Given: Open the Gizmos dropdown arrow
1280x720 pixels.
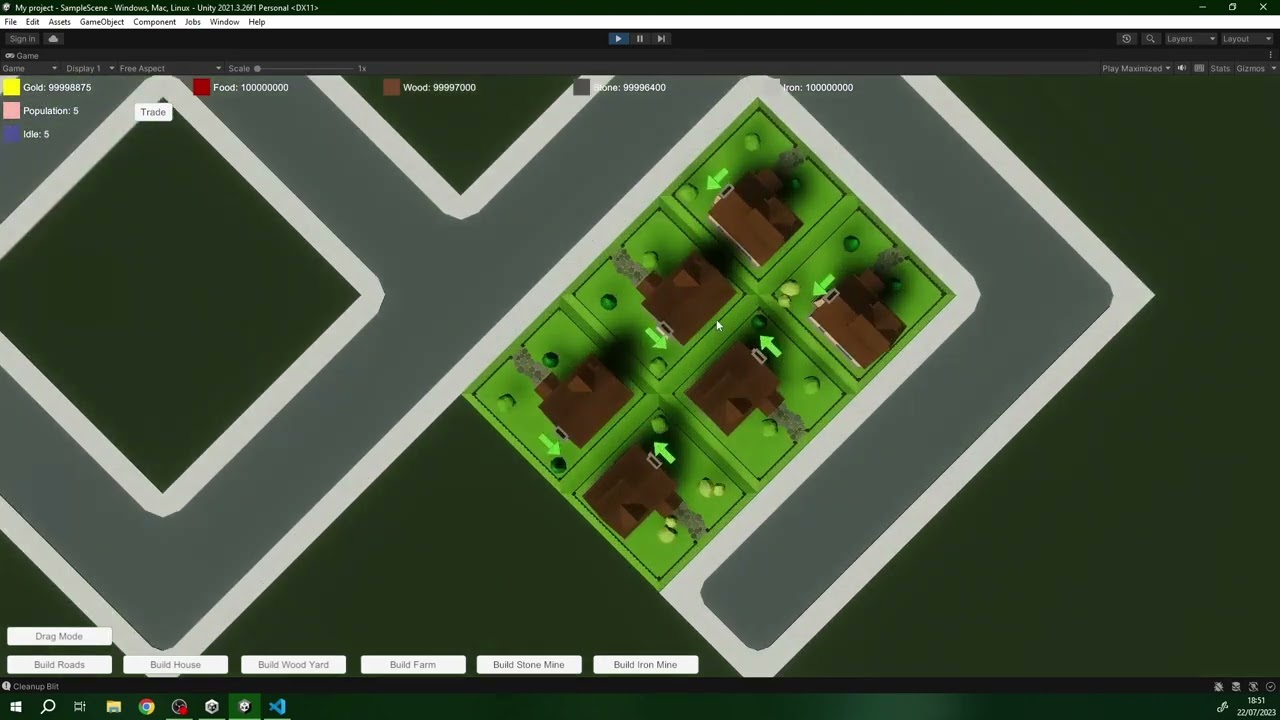Looking at the screenshot, I should 1273,68.
